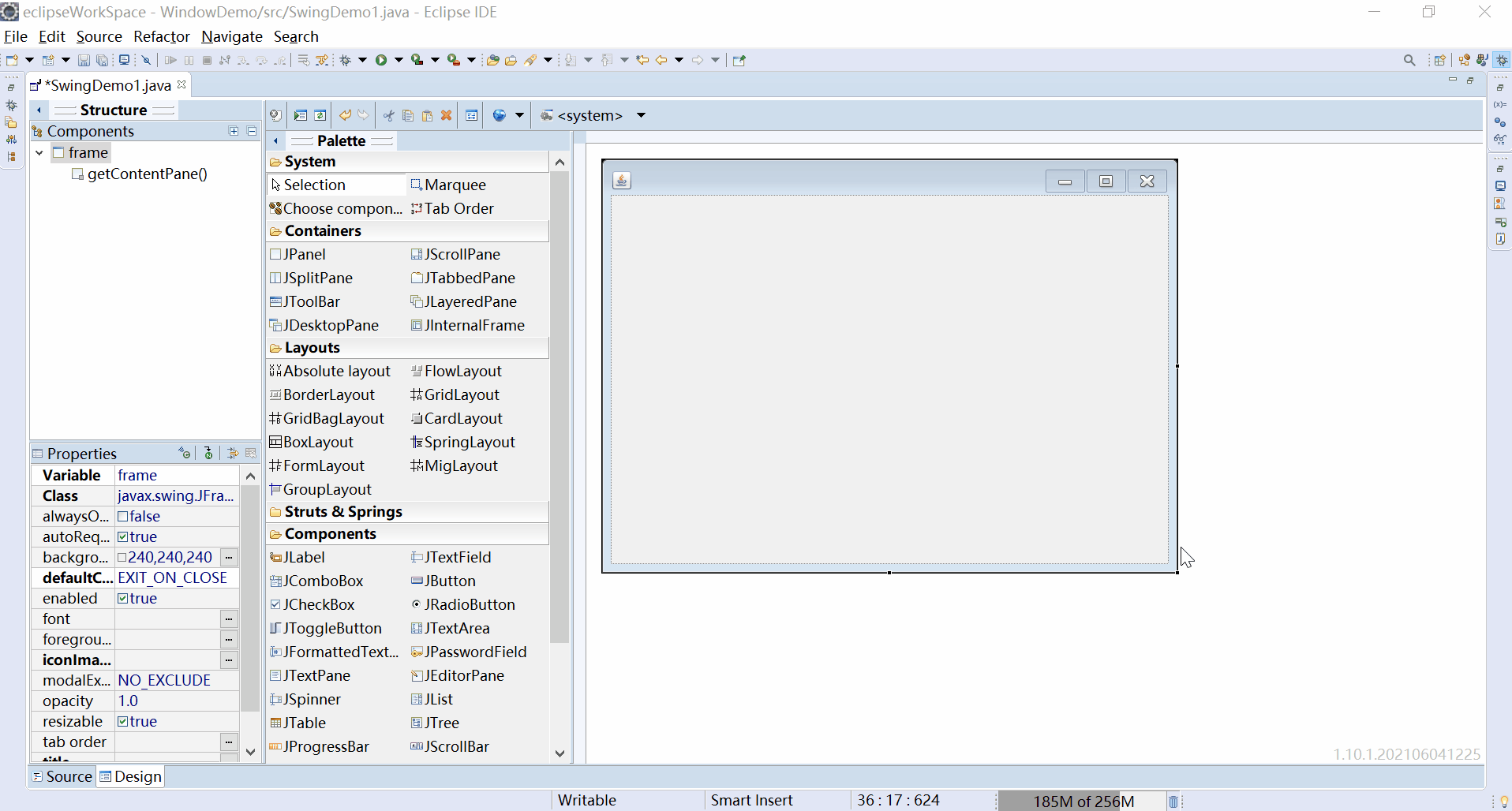Click the Save icon in main toolbar

(x=84, y=60)
